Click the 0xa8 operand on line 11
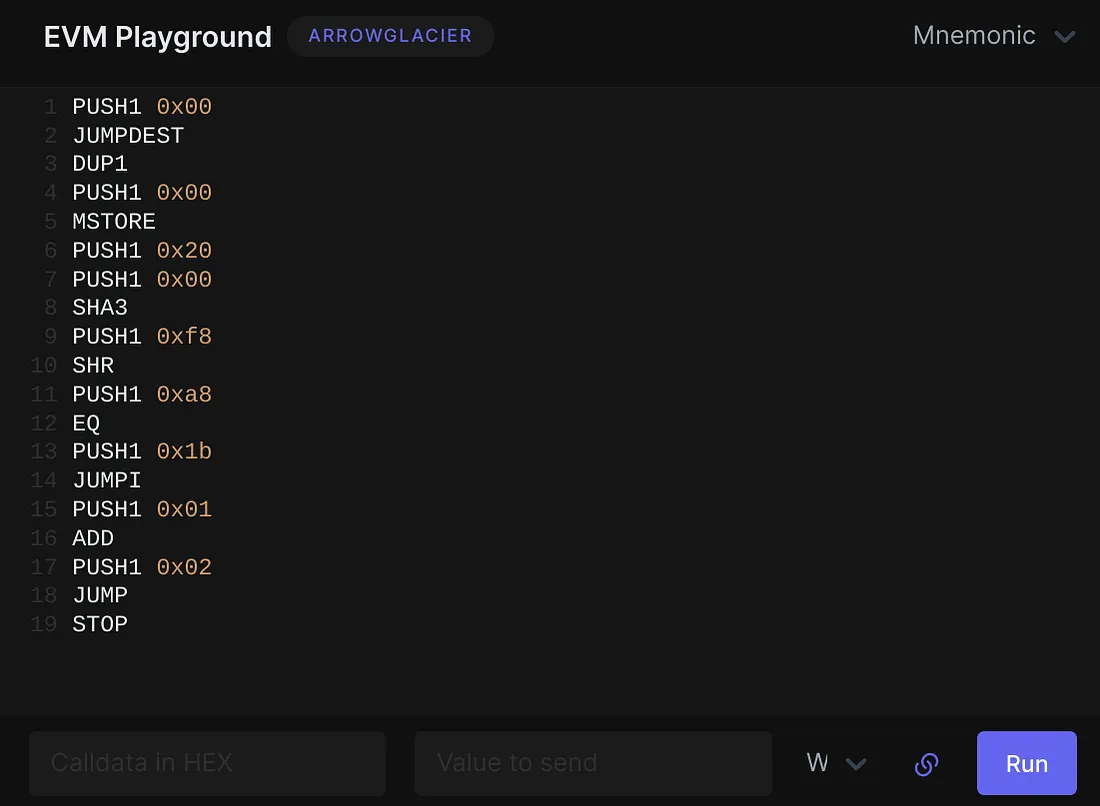 click(x=184, y=395)
